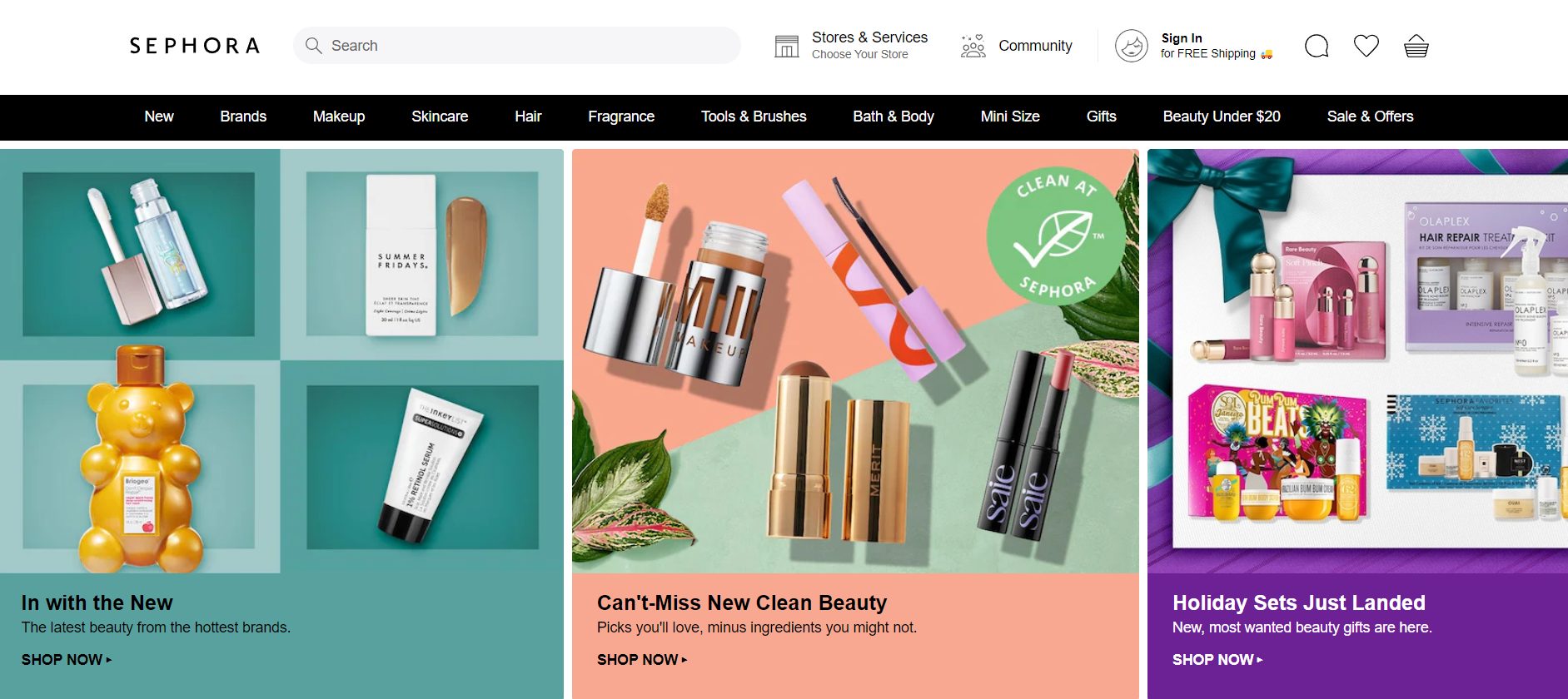Click the store building icon
Image resolution: width=1568 pixels, height=699 pixels.
786,47
